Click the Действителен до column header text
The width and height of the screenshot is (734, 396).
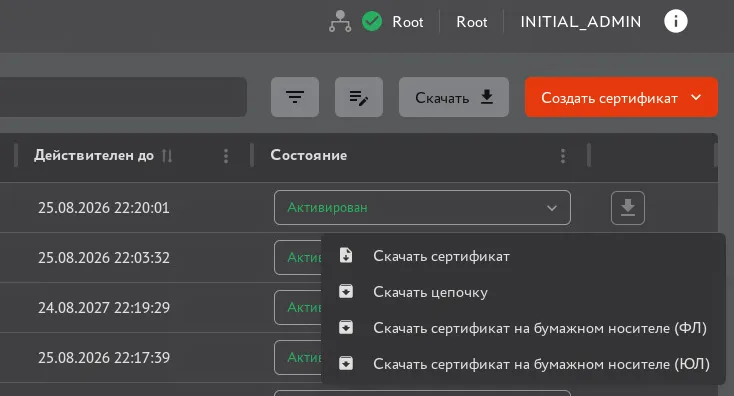click(94, 155)
